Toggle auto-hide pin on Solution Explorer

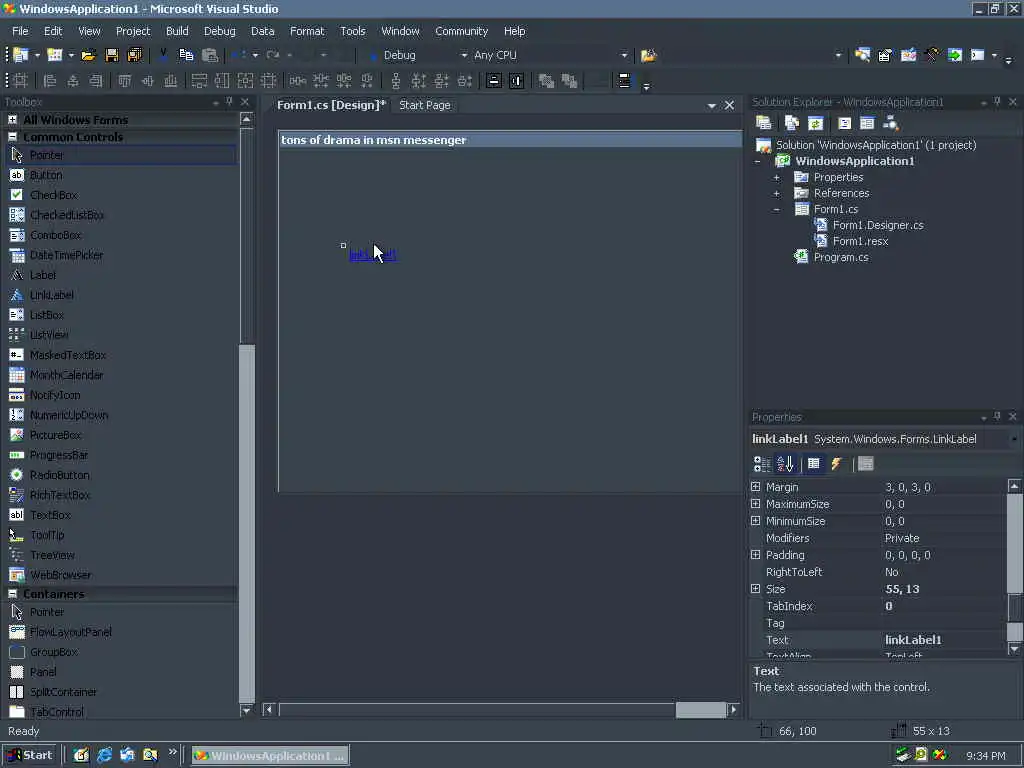(x=997, y=102)
